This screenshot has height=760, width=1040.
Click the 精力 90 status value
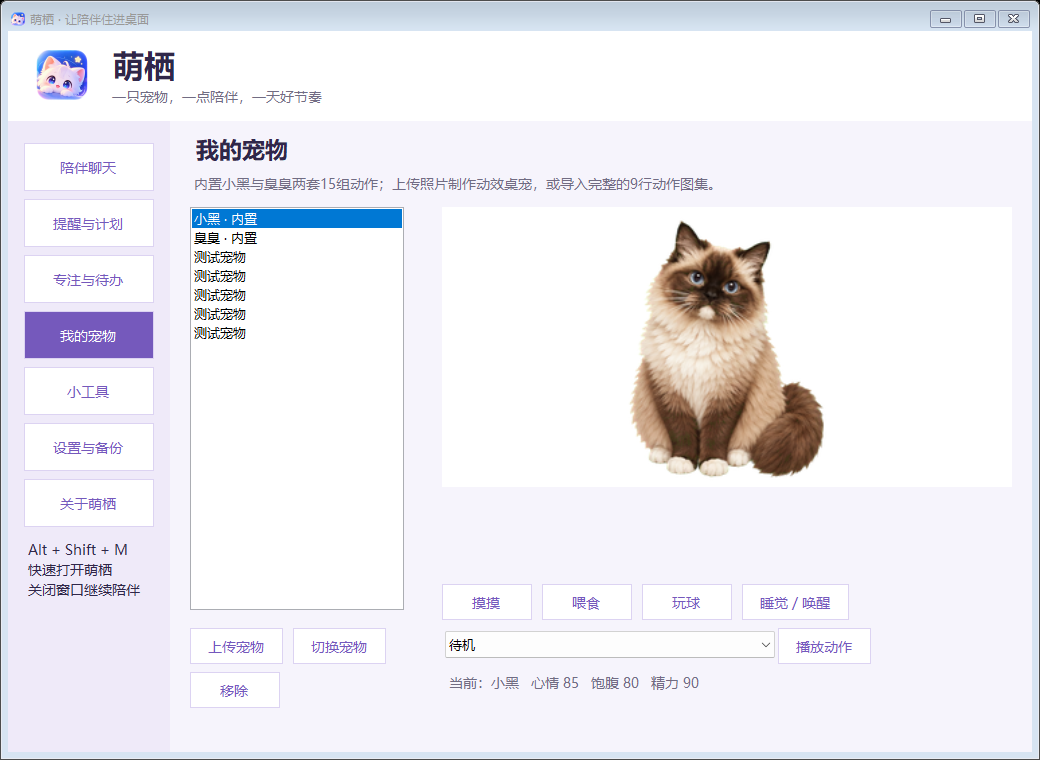(x=675, y=683)
